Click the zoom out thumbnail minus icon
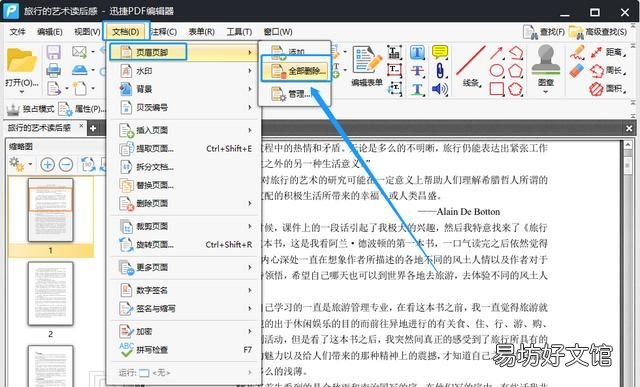 (x=66, y=165)
